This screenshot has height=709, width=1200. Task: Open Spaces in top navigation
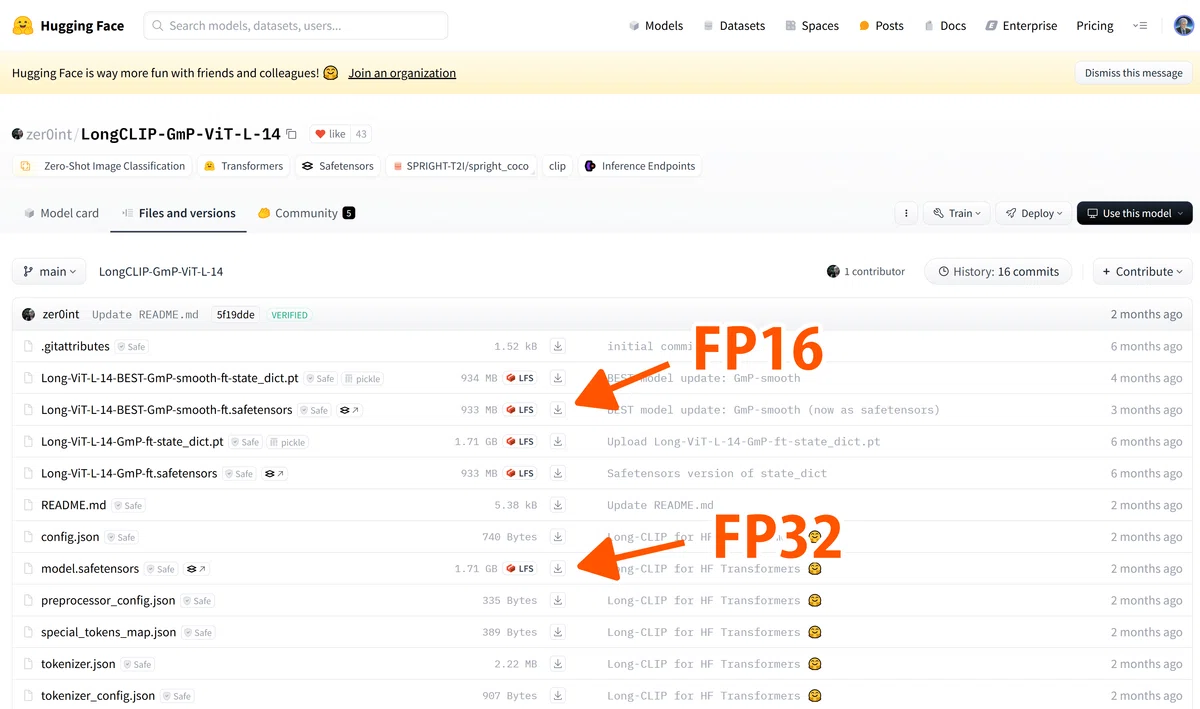click(811, 26)
